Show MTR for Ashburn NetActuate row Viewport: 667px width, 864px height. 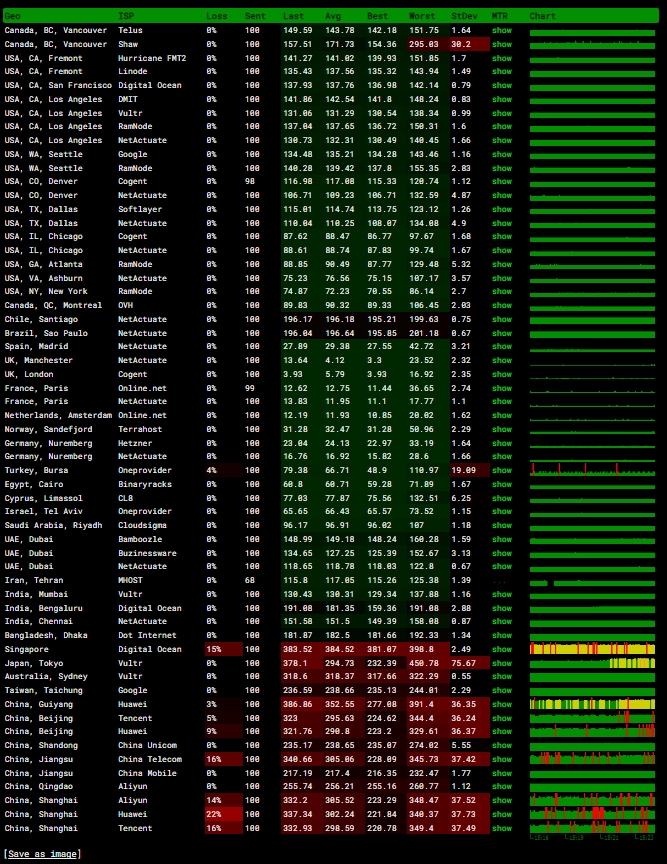[x=502, y=278]
